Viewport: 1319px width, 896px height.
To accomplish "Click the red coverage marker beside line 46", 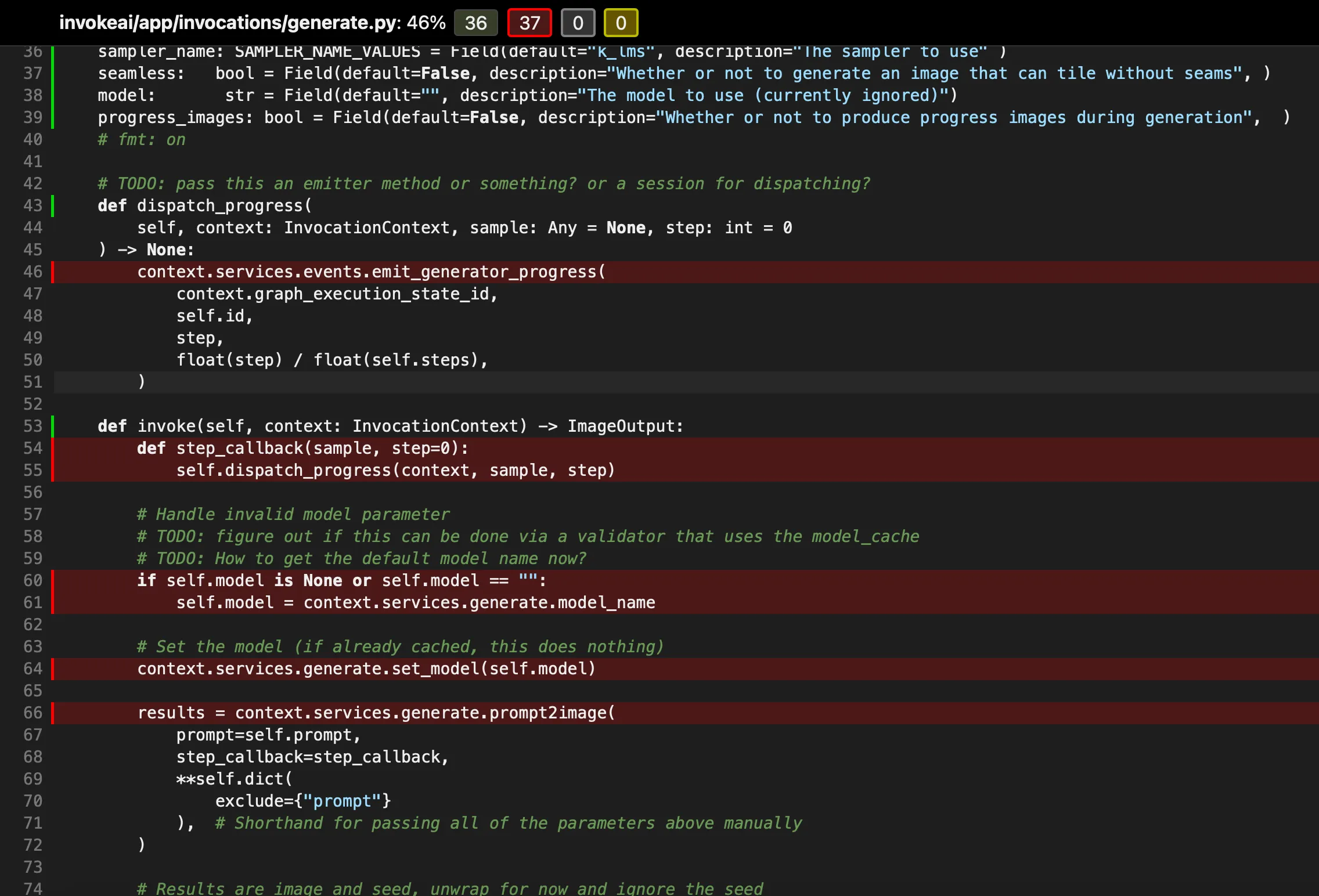I will click(53, 272).
